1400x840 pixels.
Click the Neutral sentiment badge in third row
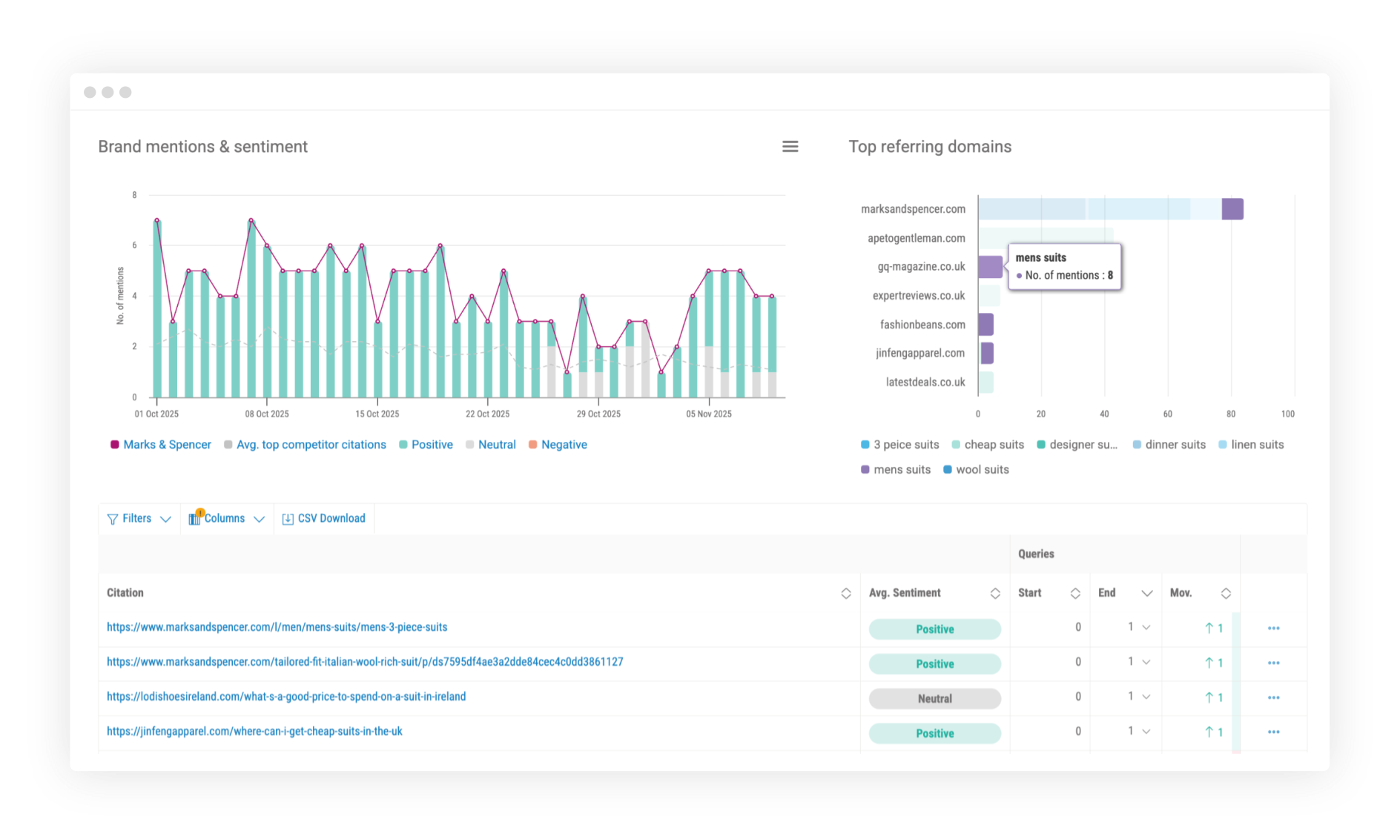(x=934, y=698)
